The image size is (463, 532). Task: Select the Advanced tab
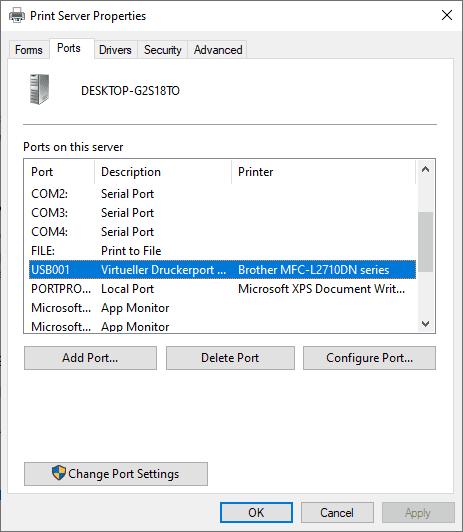218,50
